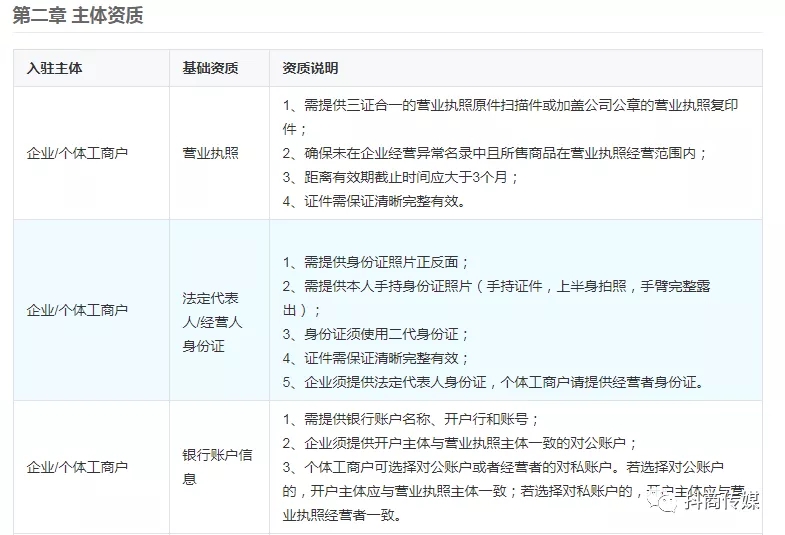This screenshot has width=785, height=535.
Task: Click the line 需提供银行账户名称、开户行和账号
Action: coord(410,419)
